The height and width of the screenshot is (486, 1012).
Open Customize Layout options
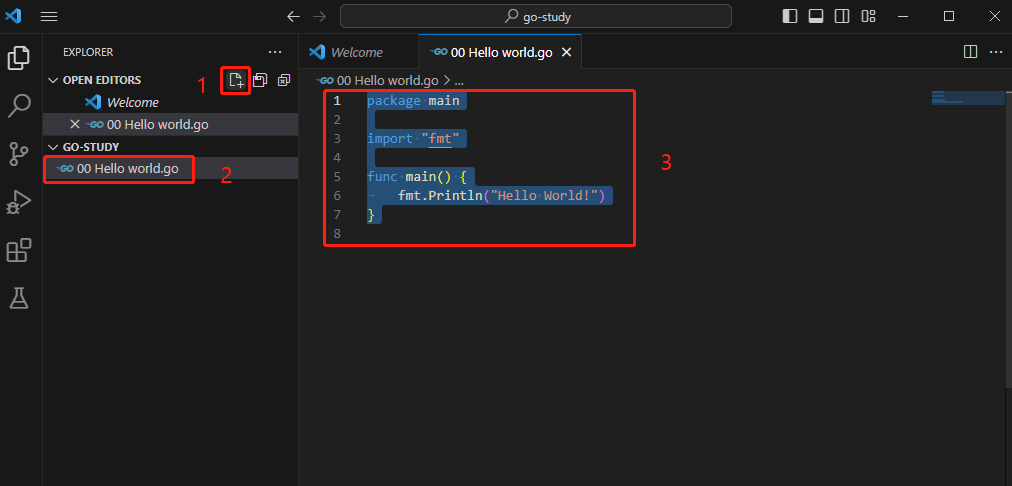pyautogui.click(x=868, y=17)
